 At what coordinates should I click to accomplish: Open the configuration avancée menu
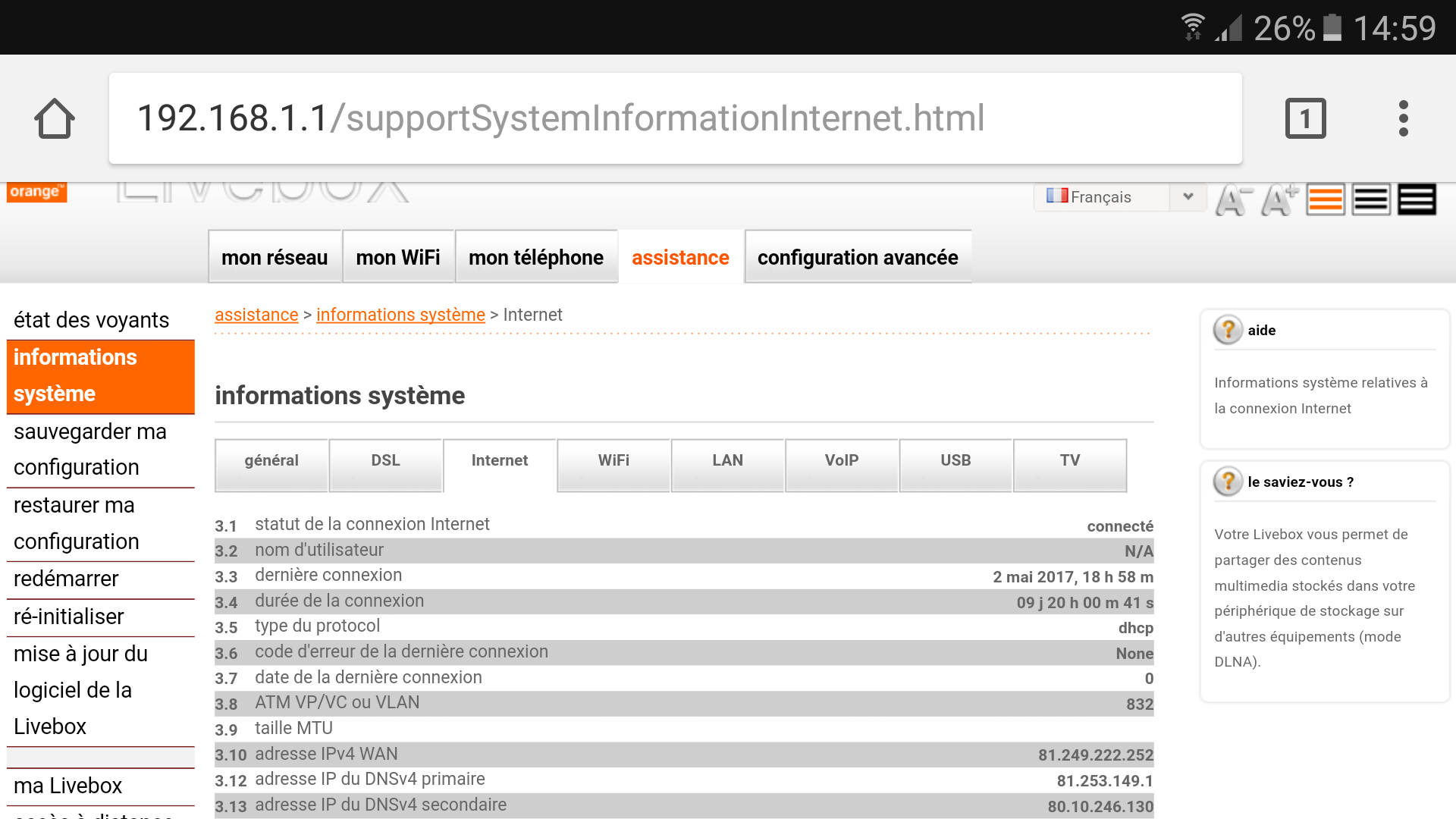pos(858,257)
